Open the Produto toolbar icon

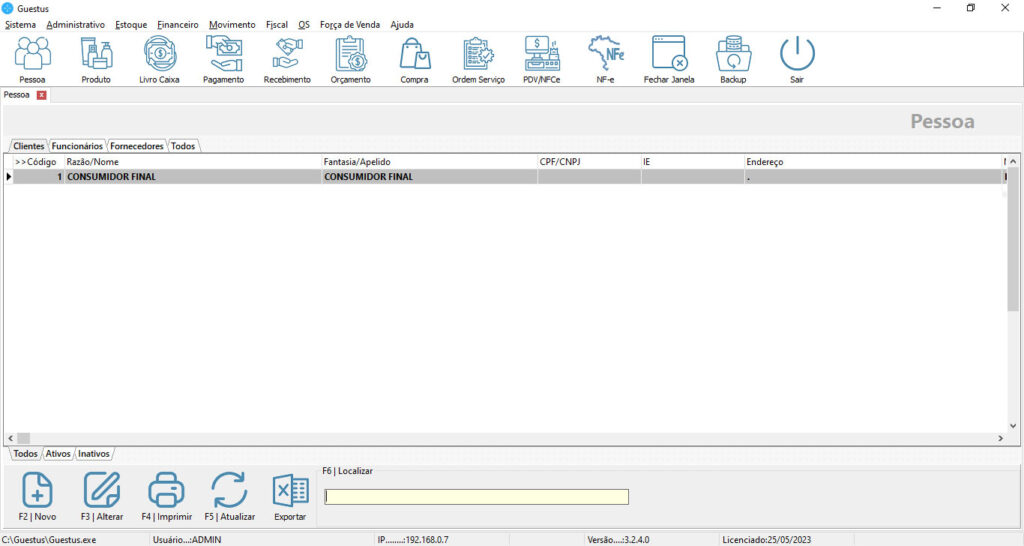click(x=96, y=58)
